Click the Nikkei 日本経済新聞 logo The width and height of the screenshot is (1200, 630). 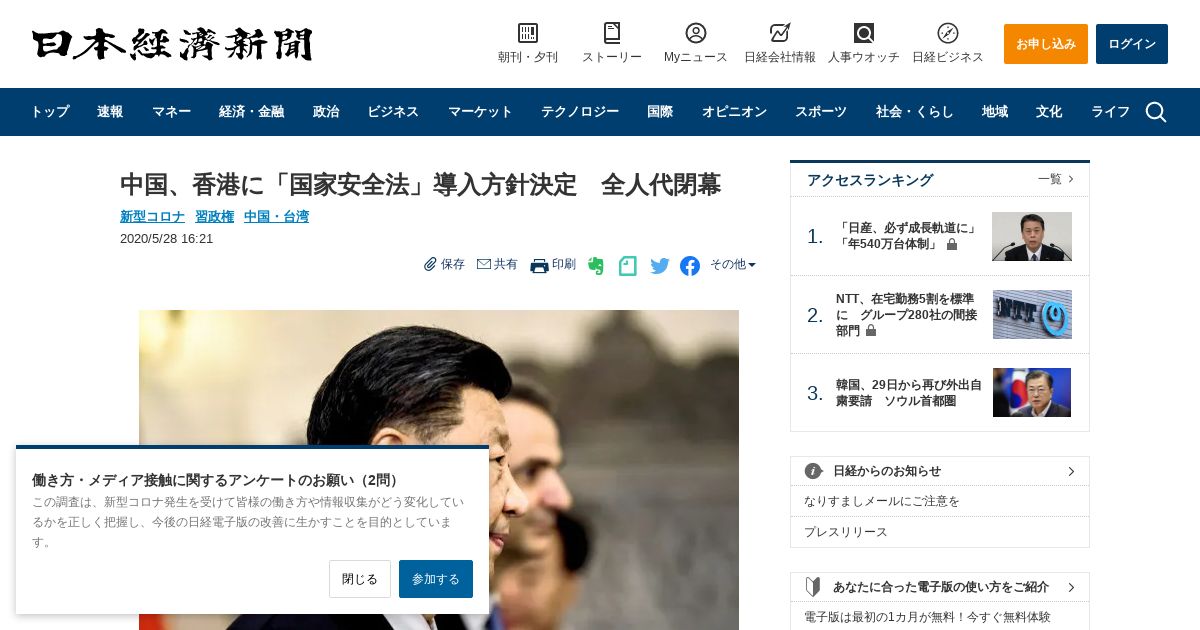click(x=172, y=44)
